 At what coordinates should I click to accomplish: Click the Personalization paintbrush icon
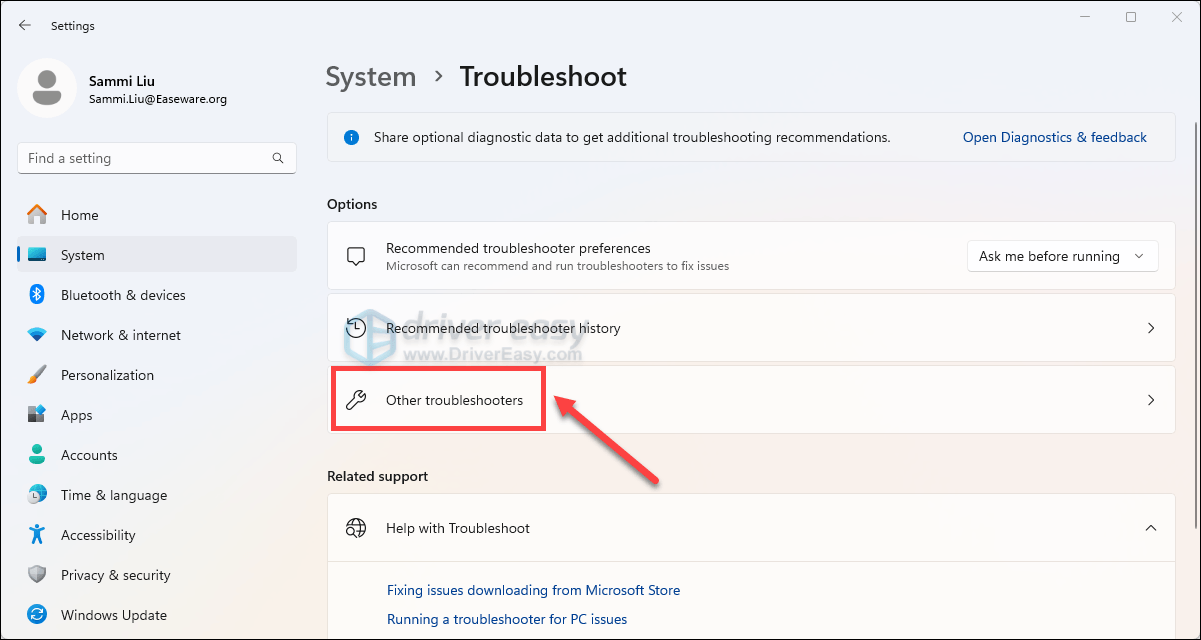click(x=37, y=375)
